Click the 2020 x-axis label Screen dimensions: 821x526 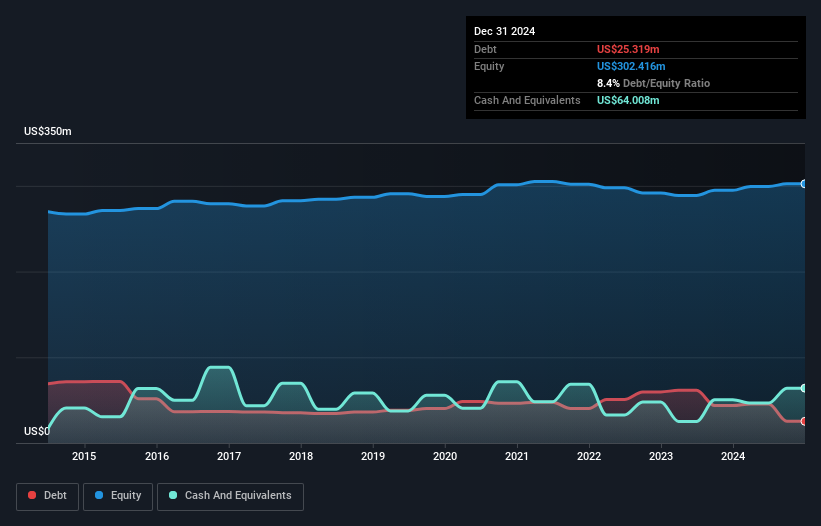click(445, 456)
